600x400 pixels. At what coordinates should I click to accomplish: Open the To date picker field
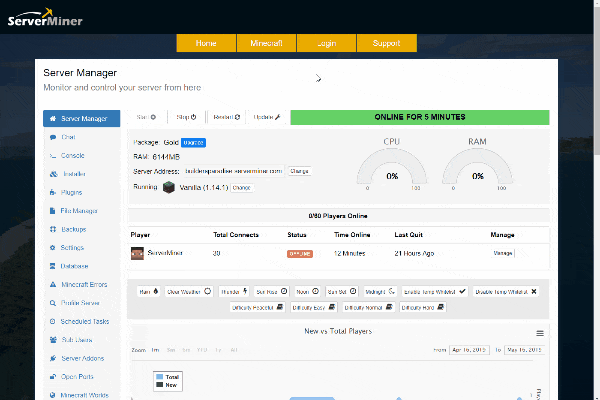tap(524, 350)
